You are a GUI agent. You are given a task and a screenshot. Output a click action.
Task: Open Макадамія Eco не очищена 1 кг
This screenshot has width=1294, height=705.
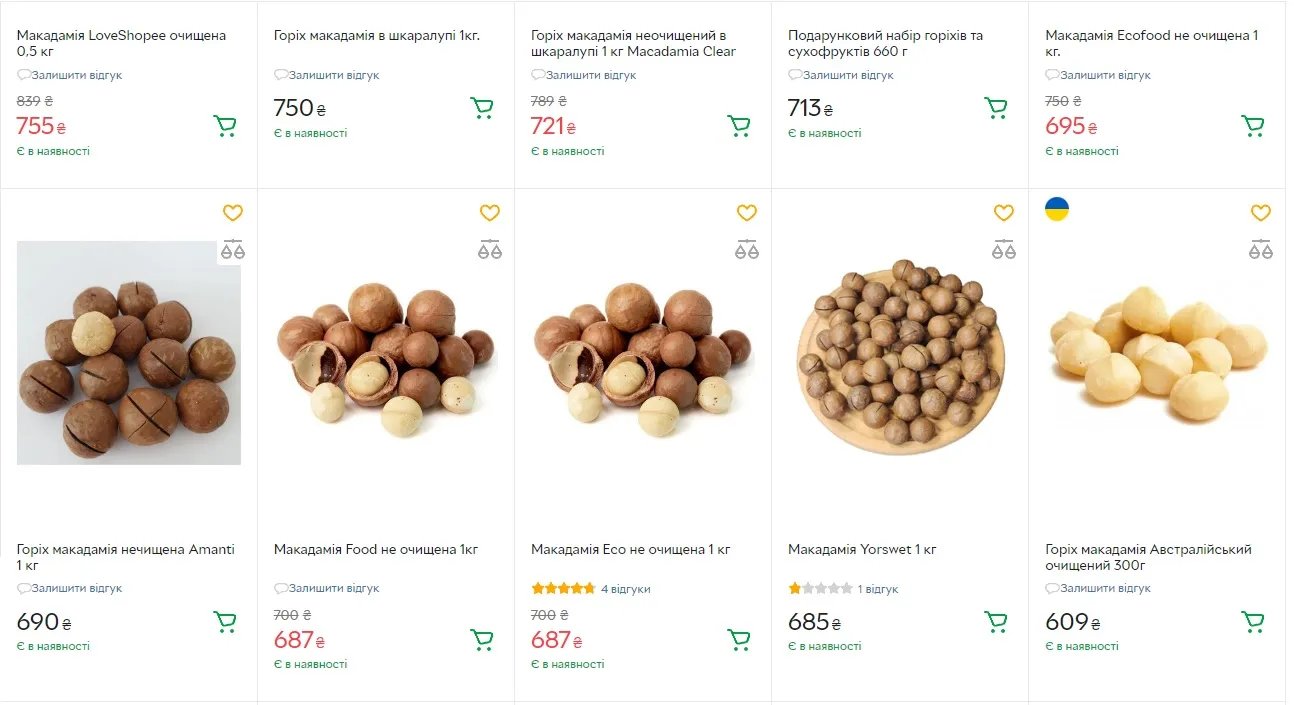pos(630,549)
